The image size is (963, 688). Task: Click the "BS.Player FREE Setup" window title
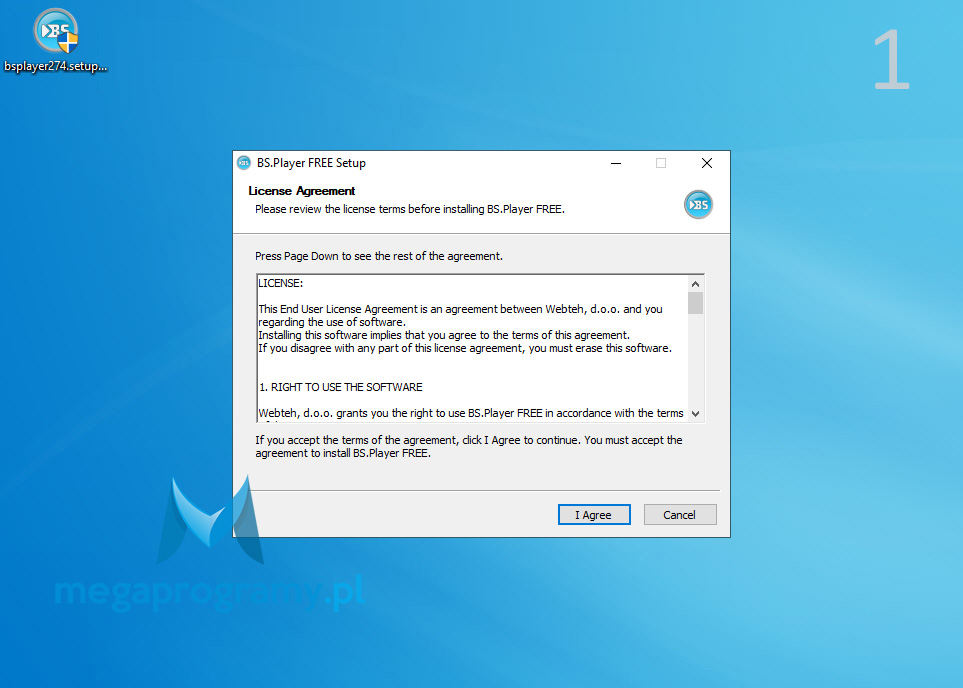coord(311,163)
